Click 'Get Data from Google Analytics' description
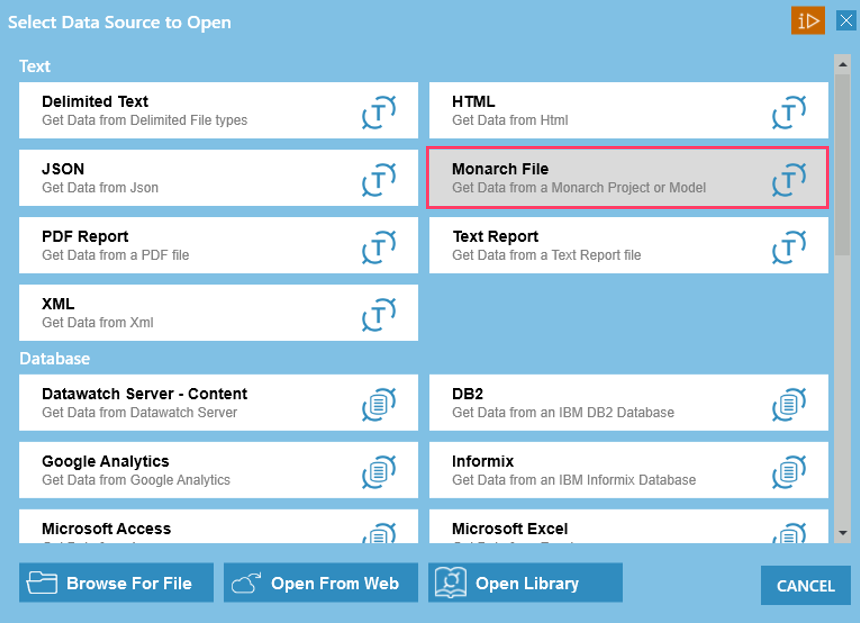The image size is (860, 623). tap(136, 480)
